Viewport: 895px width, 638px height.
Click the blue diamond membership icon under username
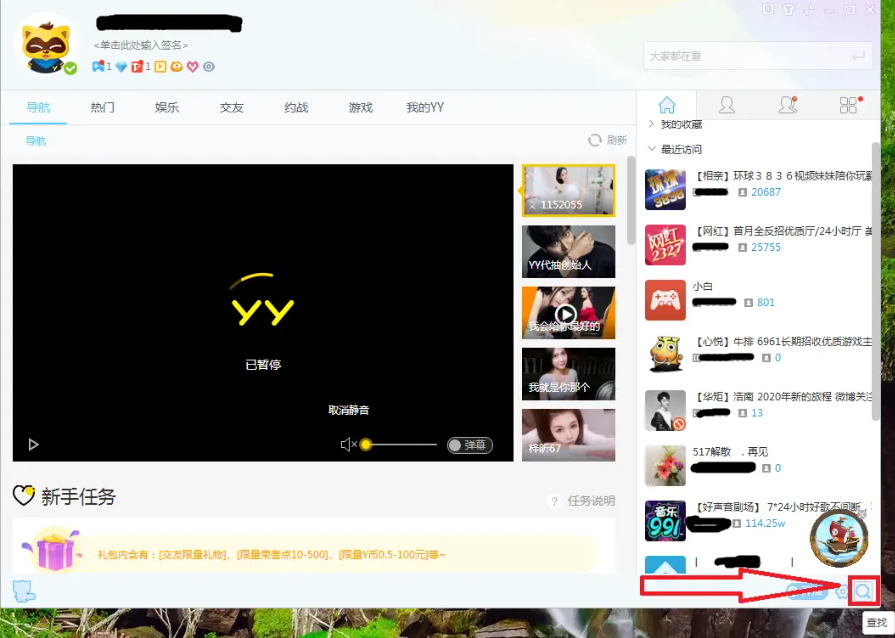click(121, 66)
